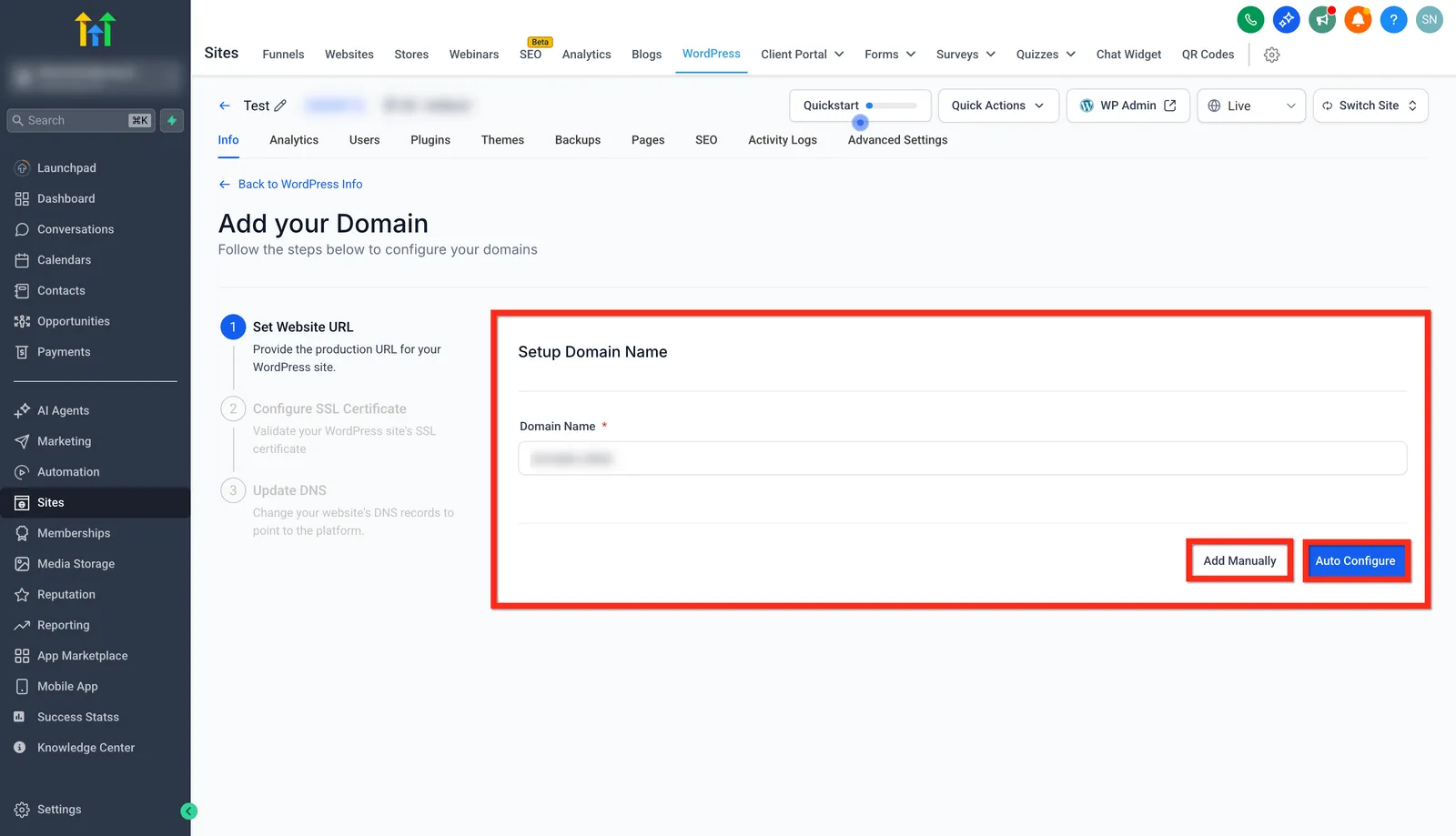Open the orange notifications bell
This screenshot has width=1456, height=836.
click(1358, 19)
